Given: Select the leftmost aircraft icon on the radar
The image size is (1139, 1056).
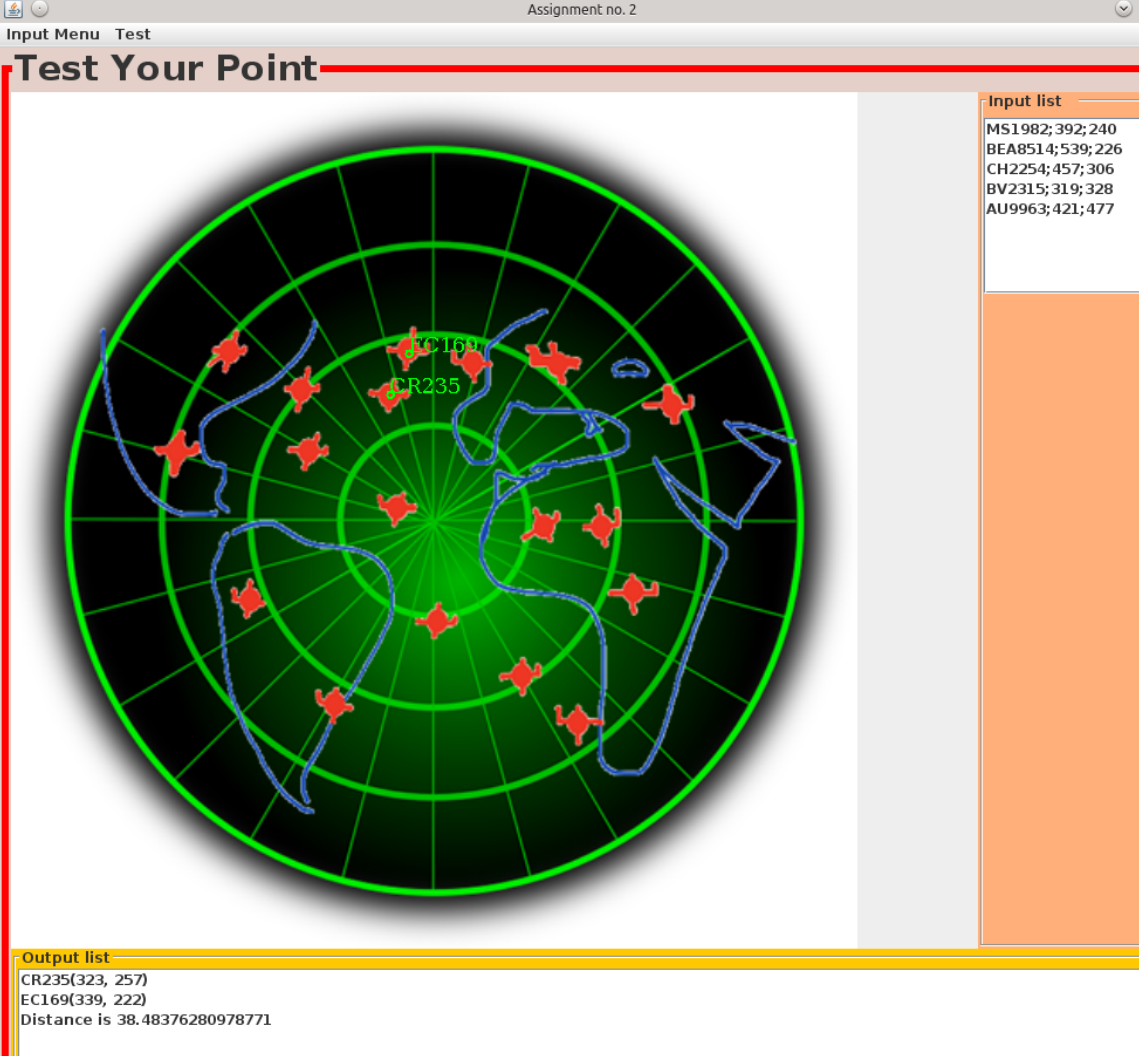Looking at the screenshot, I should pyautogui.click(x=178, y=452).
